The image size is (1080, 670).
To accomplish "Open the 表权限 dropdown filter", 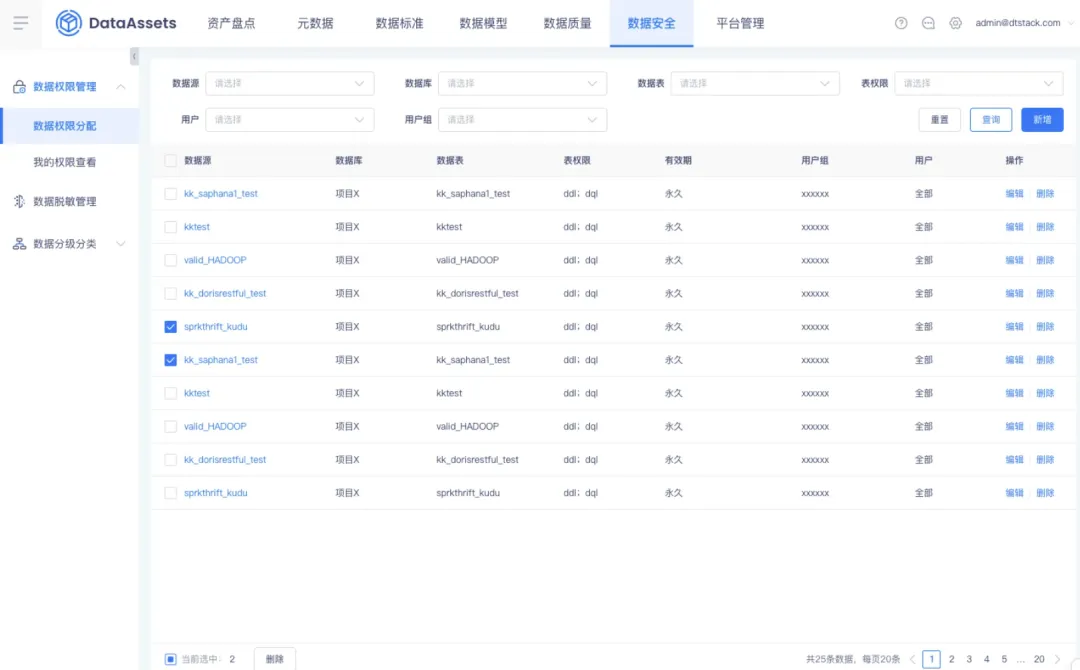I will point(978,83).
